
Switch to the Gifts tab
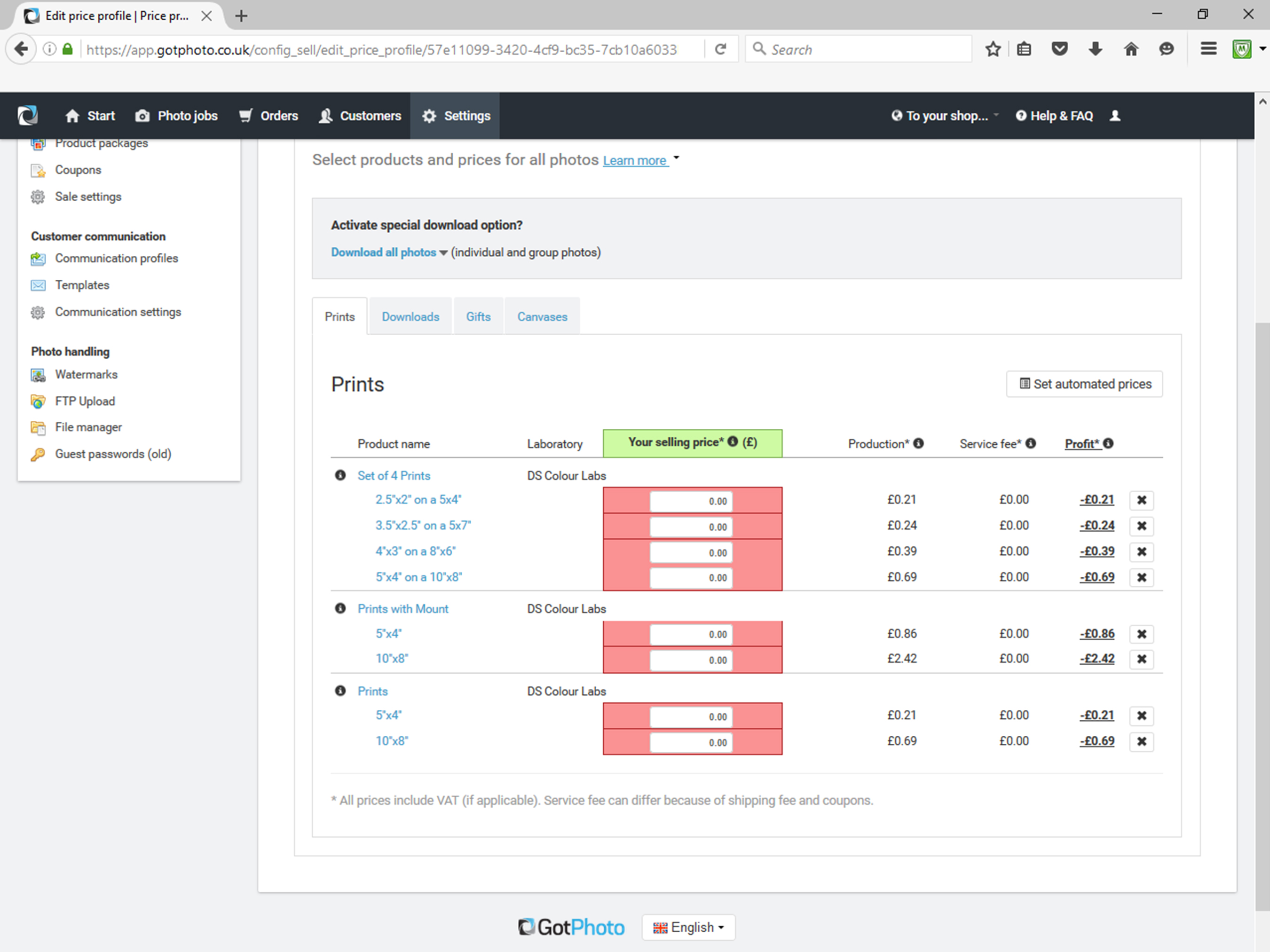point(478,316)
